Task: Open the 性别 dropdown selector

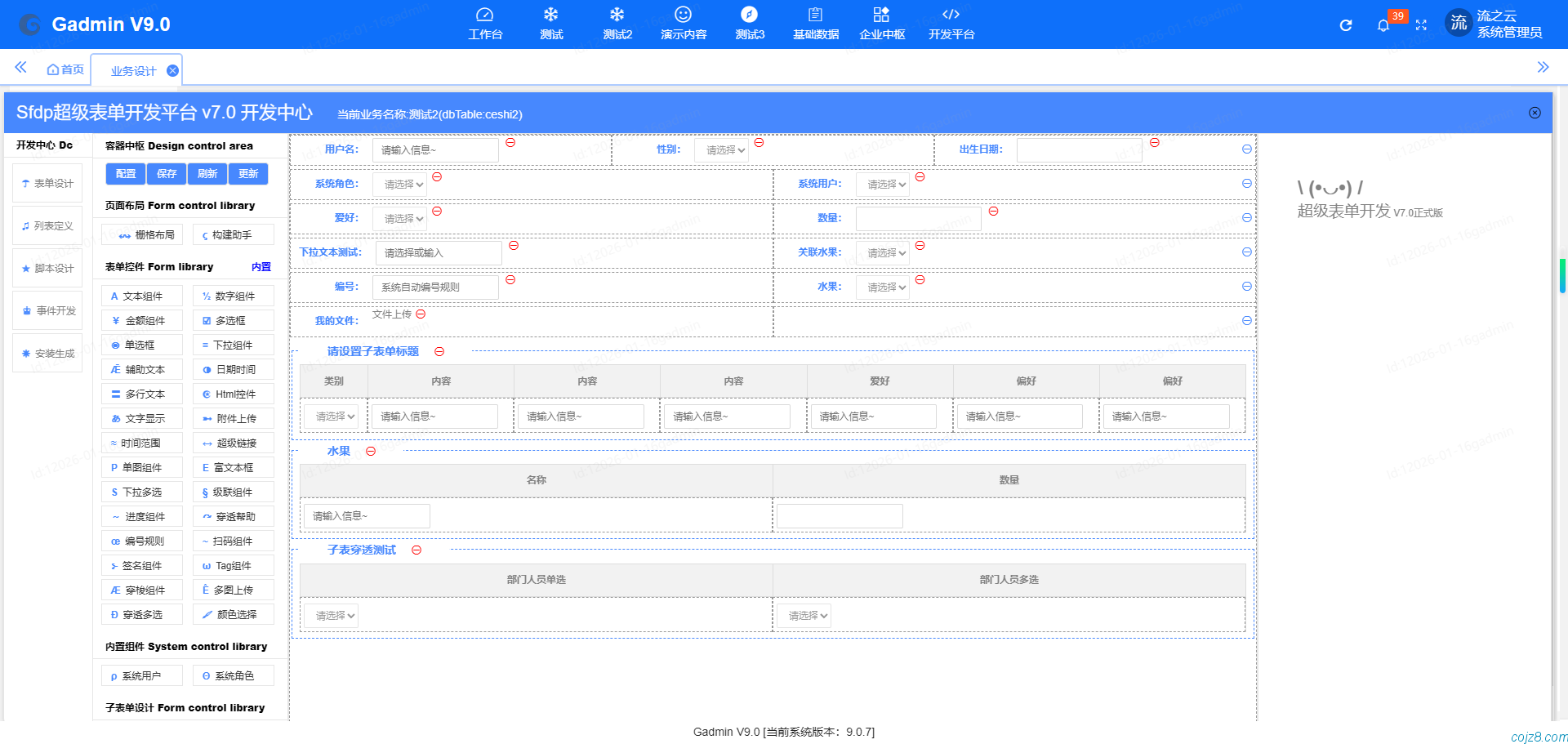Action: [721, 150]
